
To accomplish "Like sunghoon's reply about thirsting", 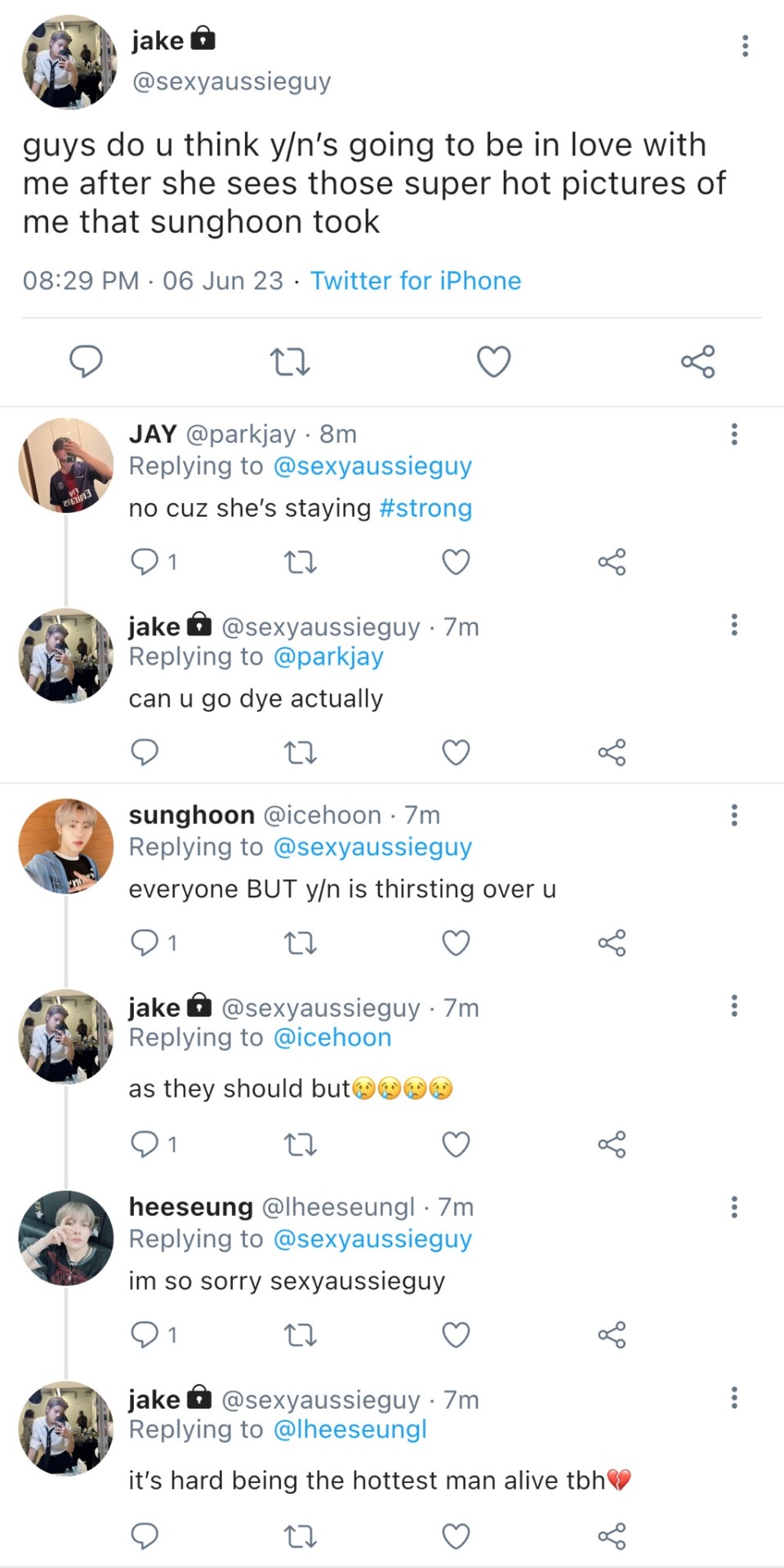I will (x=456, y=943).
